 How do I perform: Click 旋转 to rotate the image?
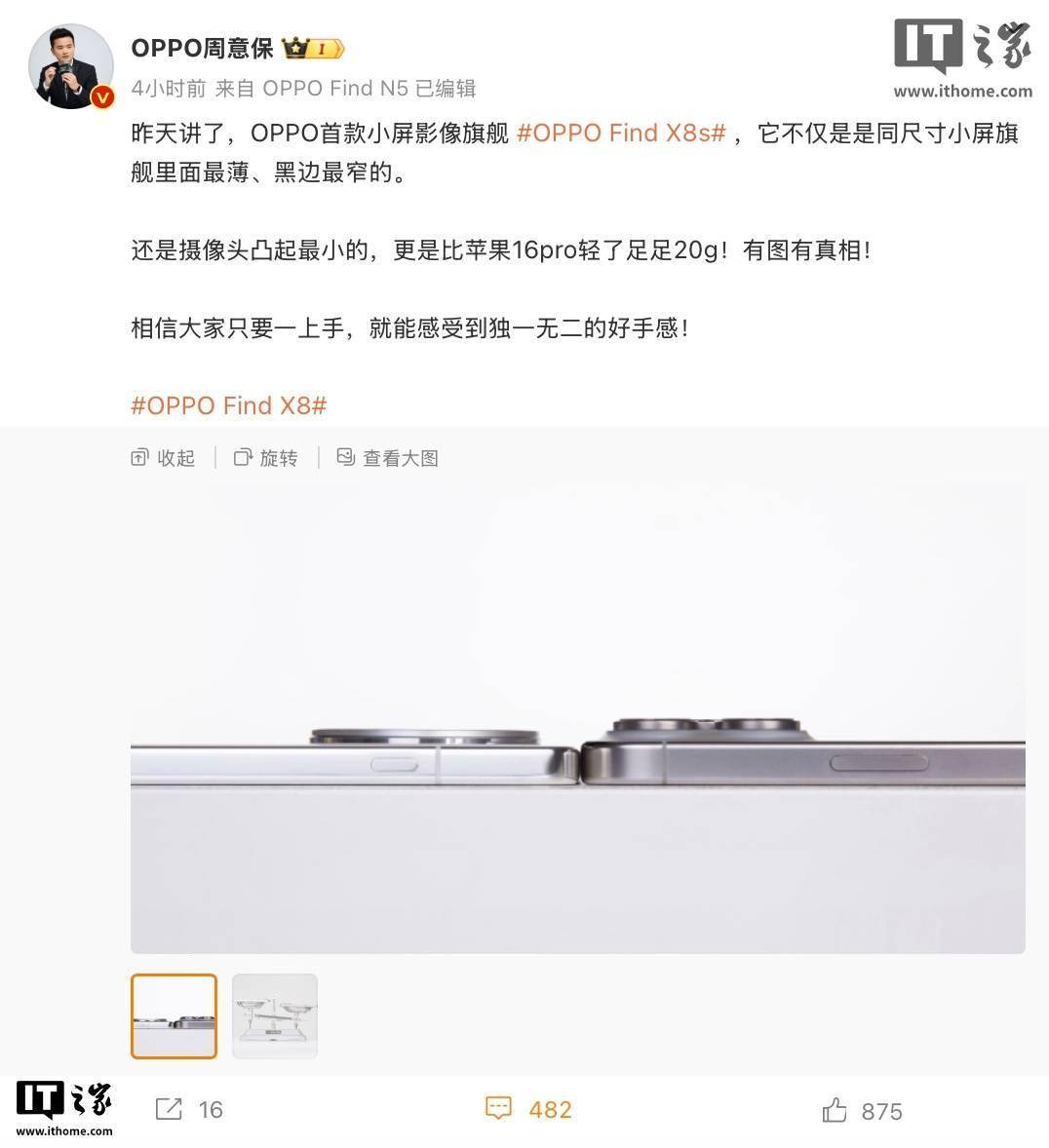(x=279, y=458)
